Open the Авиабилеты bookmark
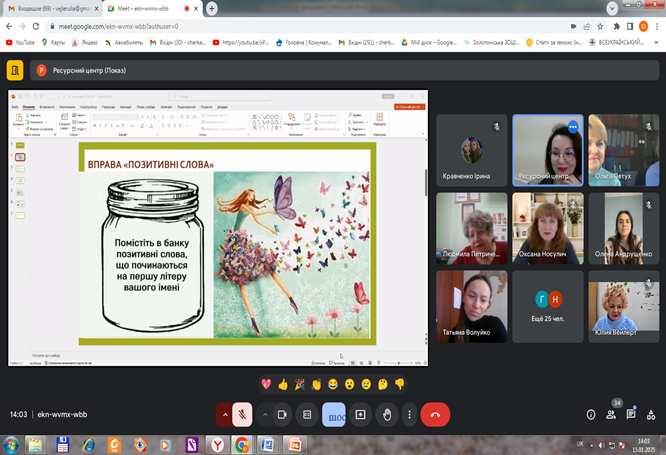 tap(124, 42)
